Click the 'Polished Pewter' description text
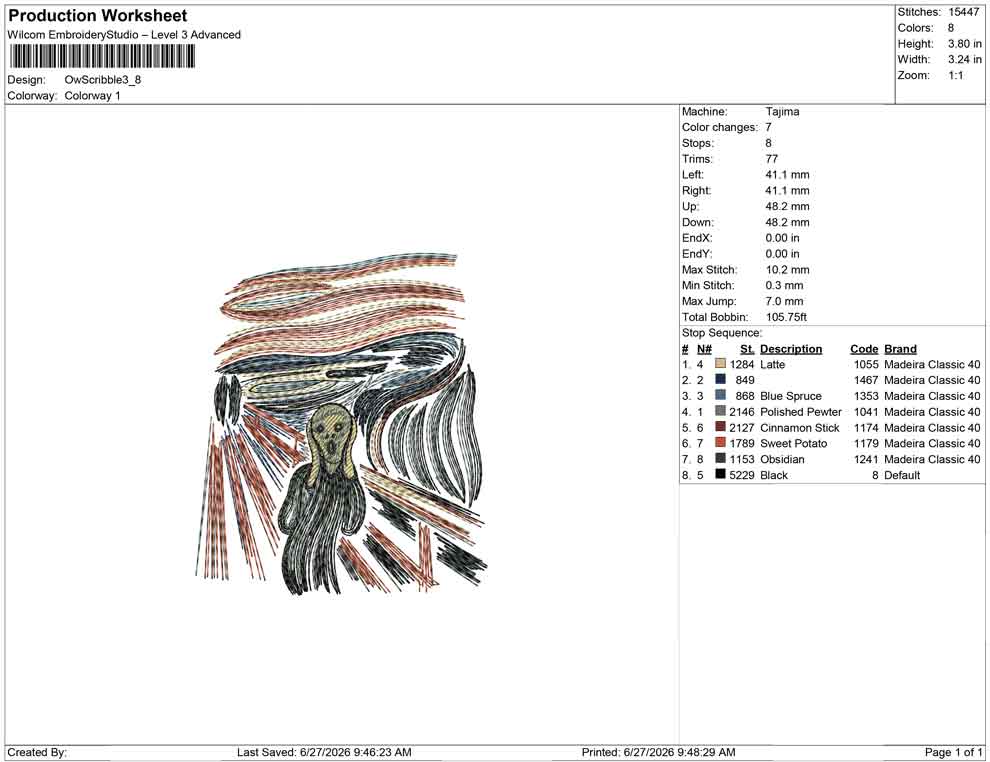Screen dimensions: 990x762 [x=801, y=412]
